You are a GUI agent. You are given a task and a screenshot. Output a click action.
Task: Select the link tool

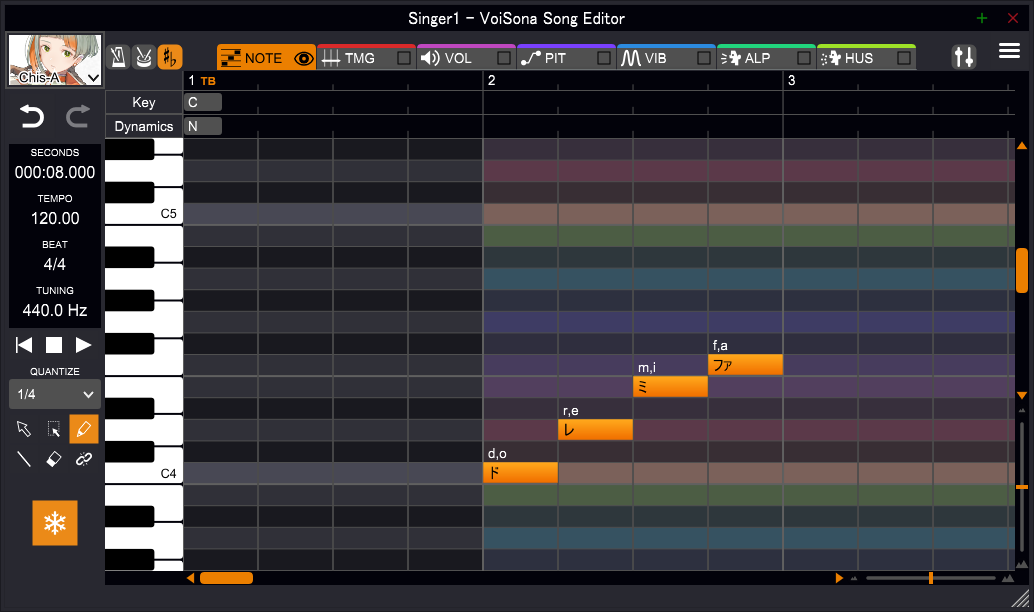[x=84, y=459]
